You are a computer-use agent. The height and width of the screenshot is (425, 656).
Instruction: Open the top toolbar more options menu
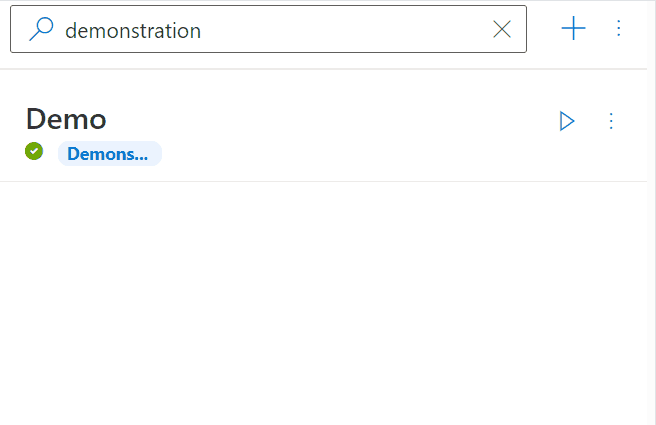click(618, 29)
